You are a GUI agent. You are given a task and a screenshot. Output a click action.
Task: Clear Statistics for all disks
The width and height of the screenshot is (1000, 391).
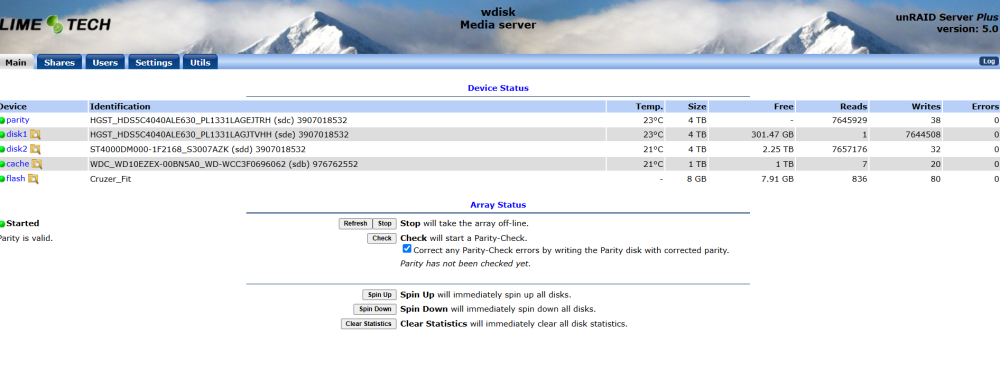(369, 324)
